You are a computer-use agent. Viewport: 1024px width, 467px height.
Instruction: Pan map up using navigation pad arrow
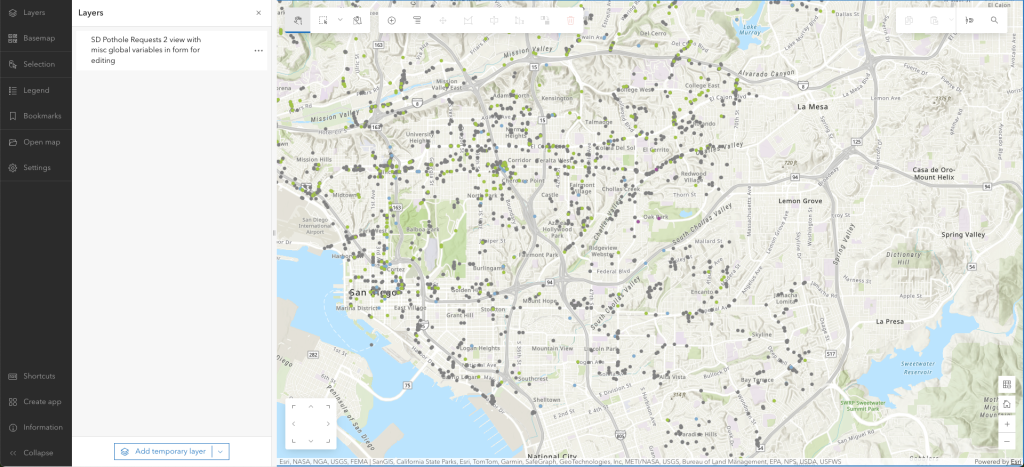[311, 407]
